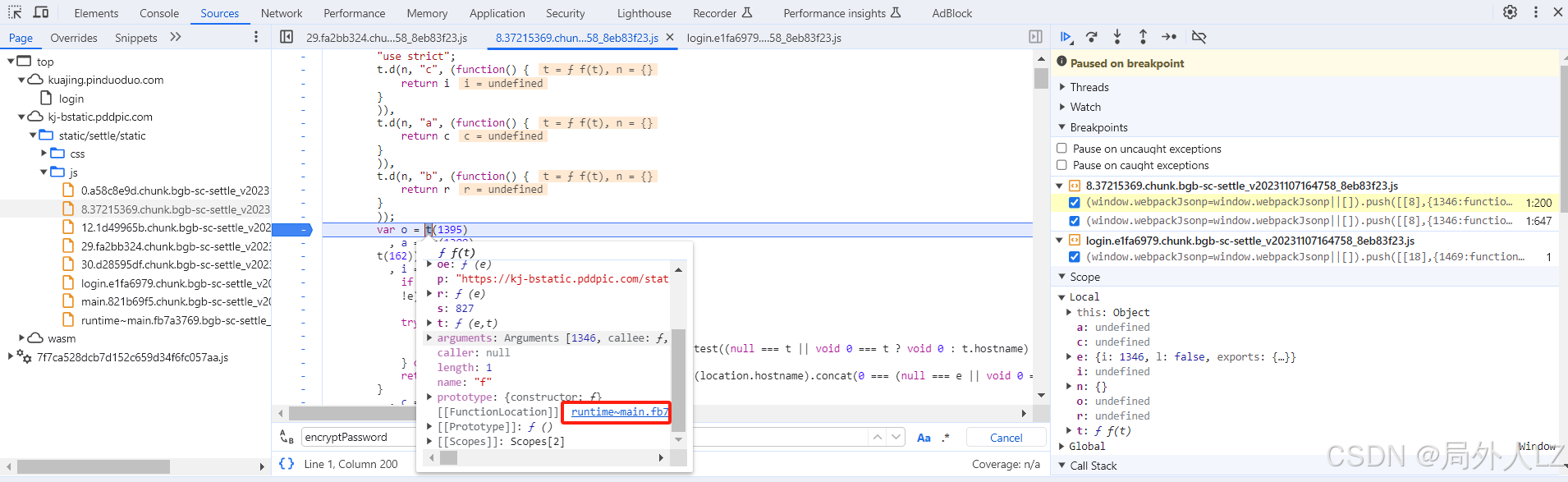Activate the inspect element picker icon
1568x482 pixels.
16,12
